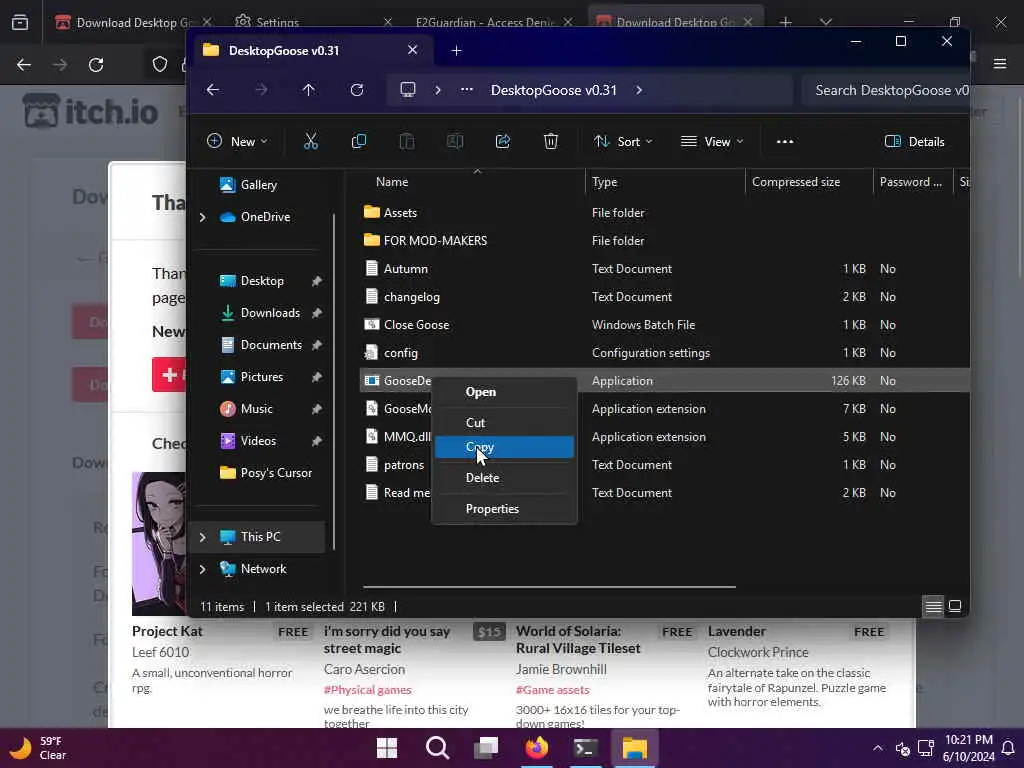Screen dimensions: 1024x768
Task: Refresh the DesktopGoose folder view
Action: pyautogui.click(x=357, y=89)
